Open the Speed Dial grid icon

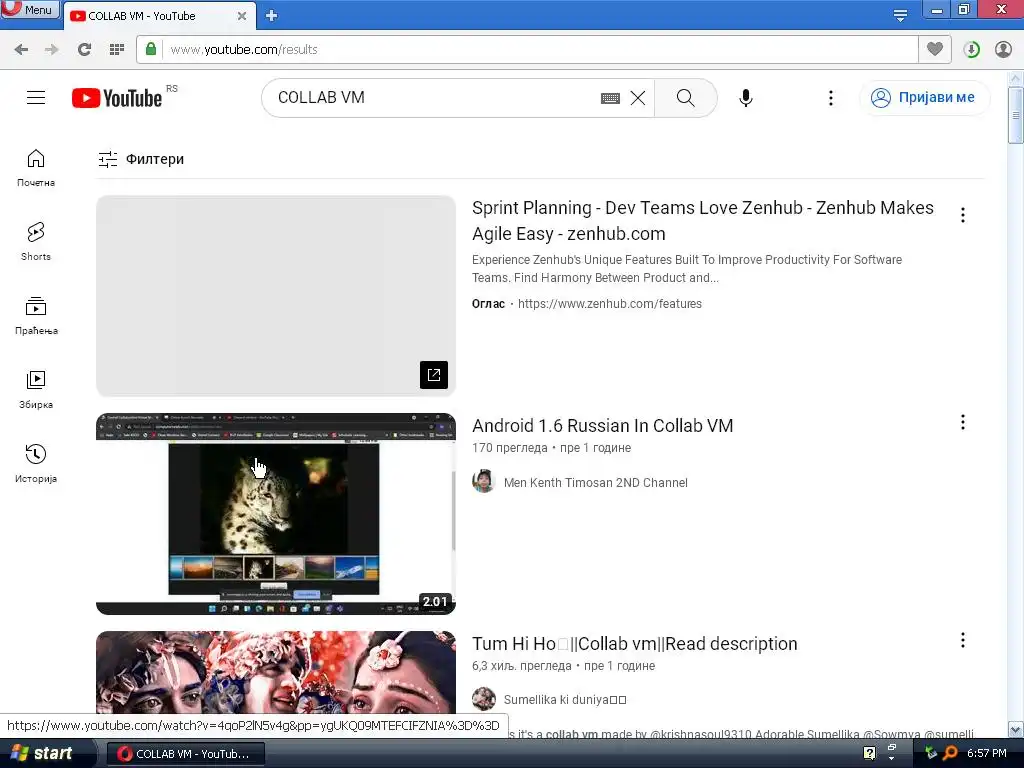pos(117,50)
